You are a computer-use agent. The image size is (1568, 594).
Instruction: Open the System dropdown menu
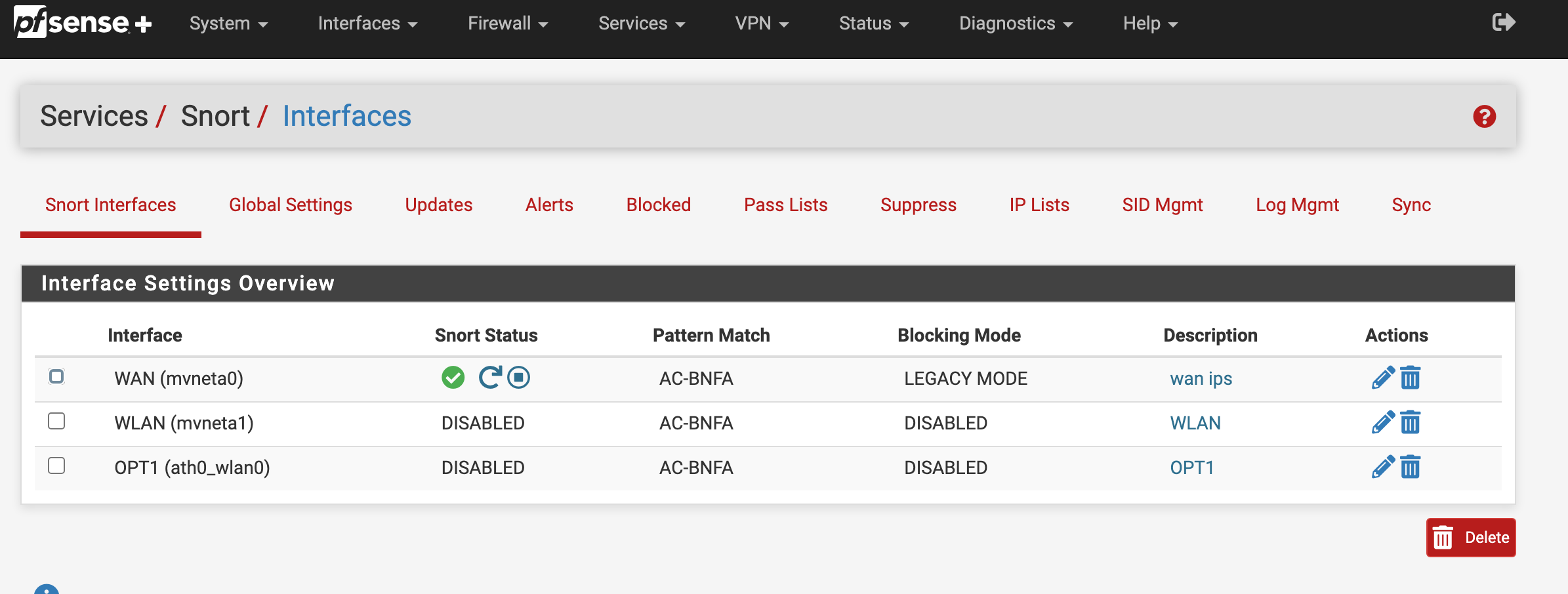coord(228,23)
